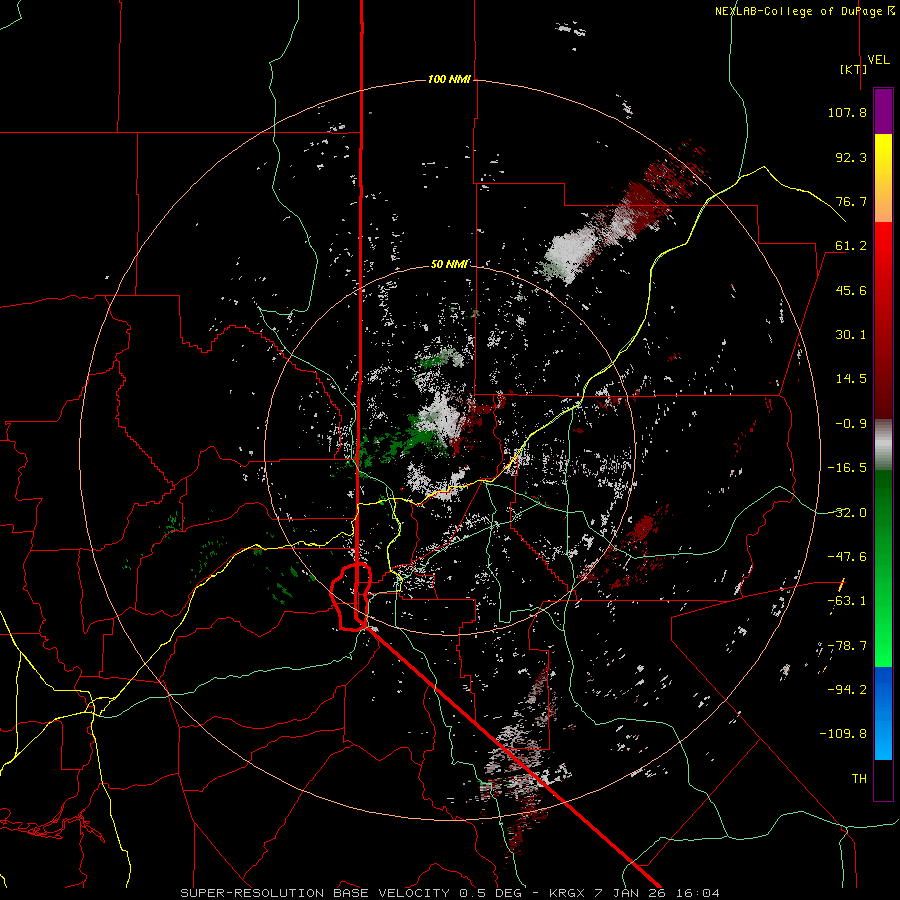Screen dimensions: 900x900
Task: Click the blue color bar segment
Action: tap(883, 713)
